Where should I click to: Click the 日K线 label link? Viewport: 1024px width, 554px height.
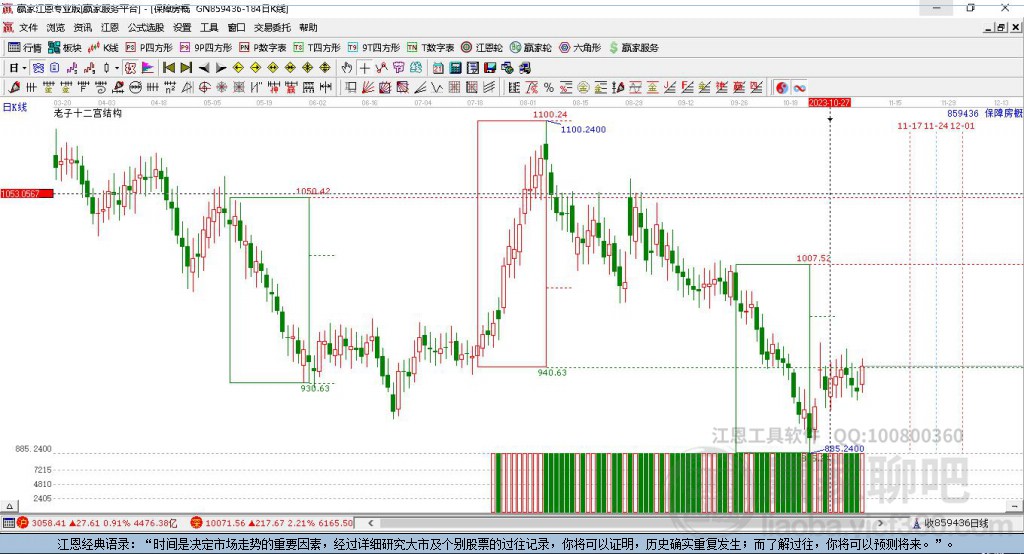15,106
